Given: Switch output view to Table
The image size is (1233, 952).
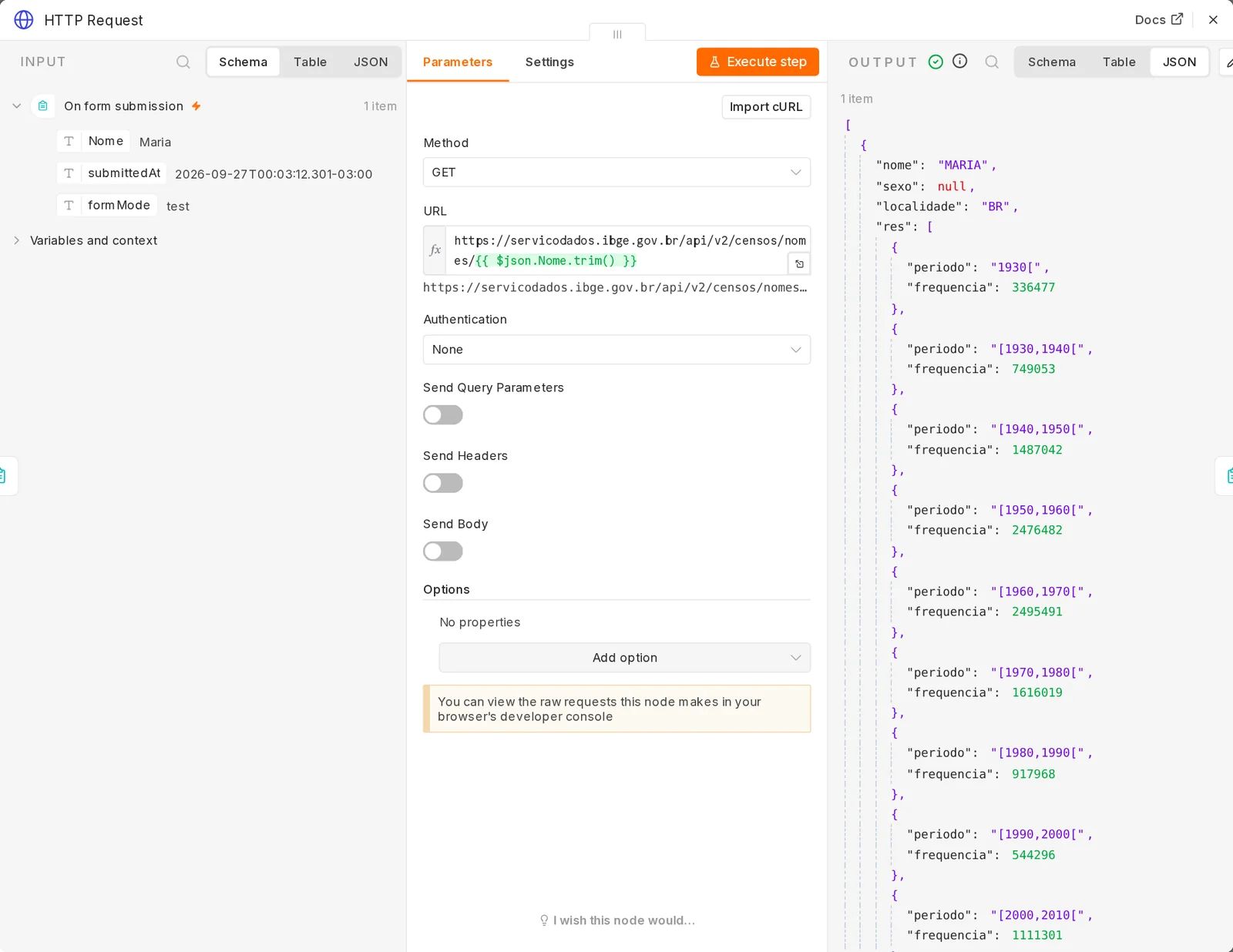Looking at the screenshot, I should coord(1119,62).
